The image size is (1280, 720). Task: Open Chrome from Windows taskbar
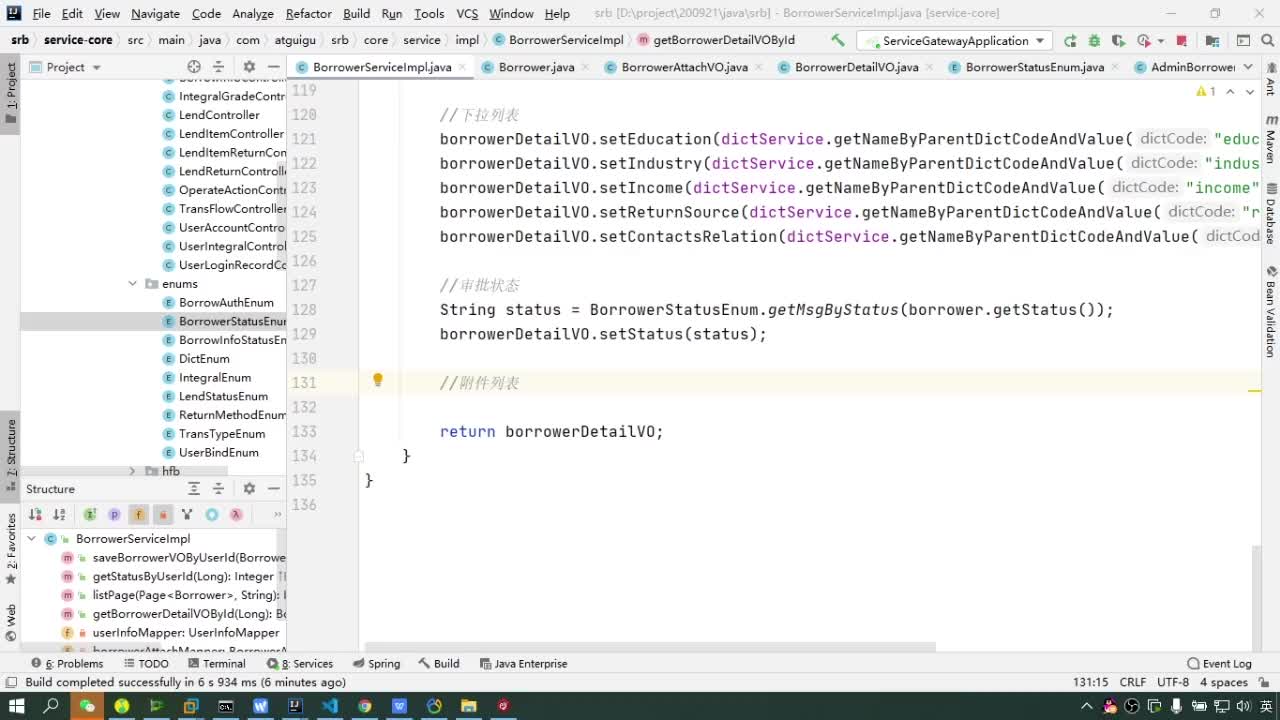[x=365, y=706]
